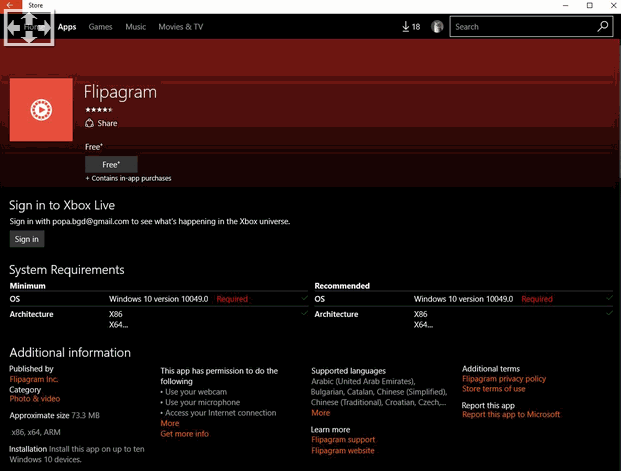The height and width of the screenshot is (471, 621).
Task: Click the Get more info link
Action: [x=185, y=434]
